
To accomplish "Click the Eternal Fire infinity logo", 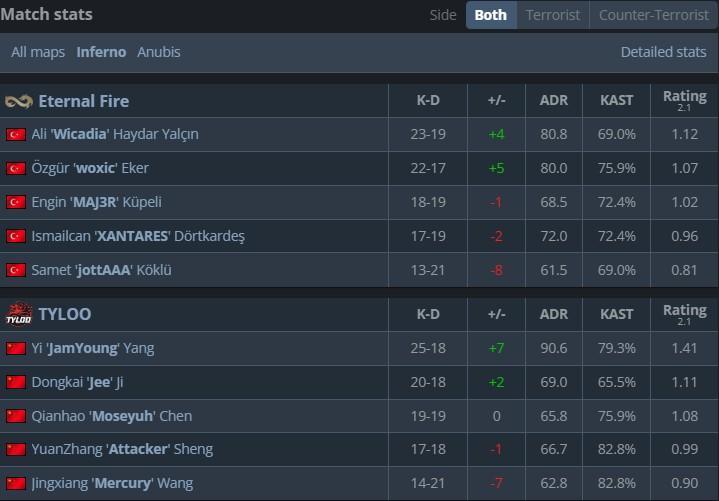I will (18, 101).
